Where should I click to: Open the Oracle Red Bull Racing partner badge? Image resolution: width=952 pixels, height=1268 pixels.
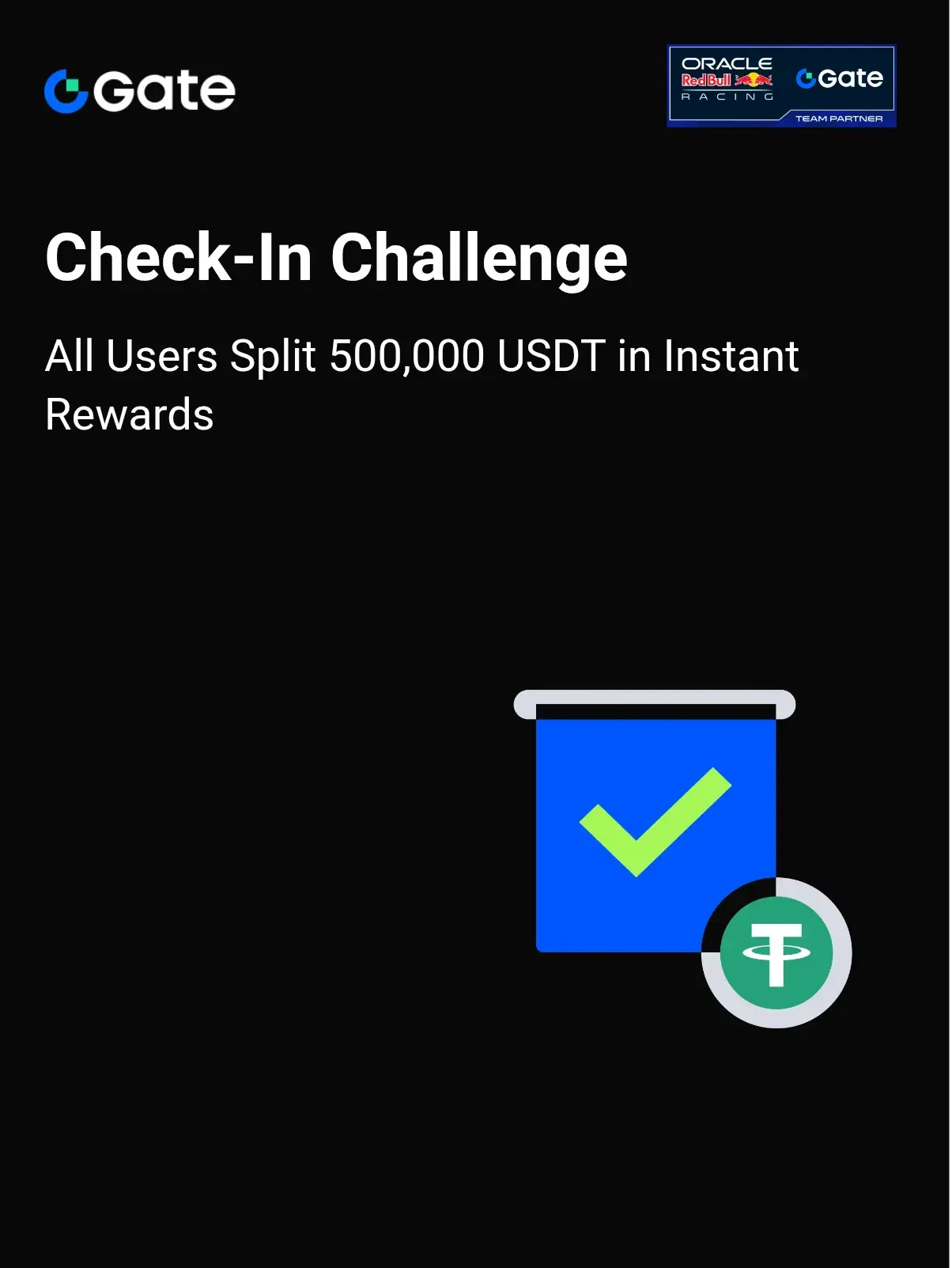[781, 85]
